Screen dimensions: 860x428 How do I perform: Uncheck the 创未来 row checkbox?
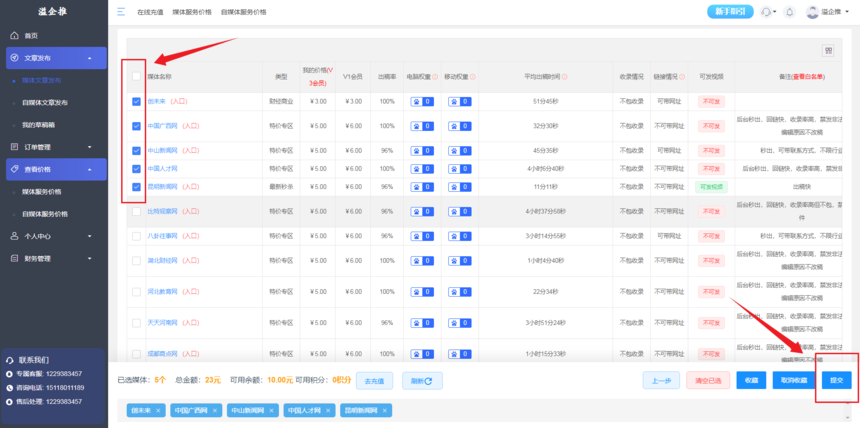tap(137, 102)
